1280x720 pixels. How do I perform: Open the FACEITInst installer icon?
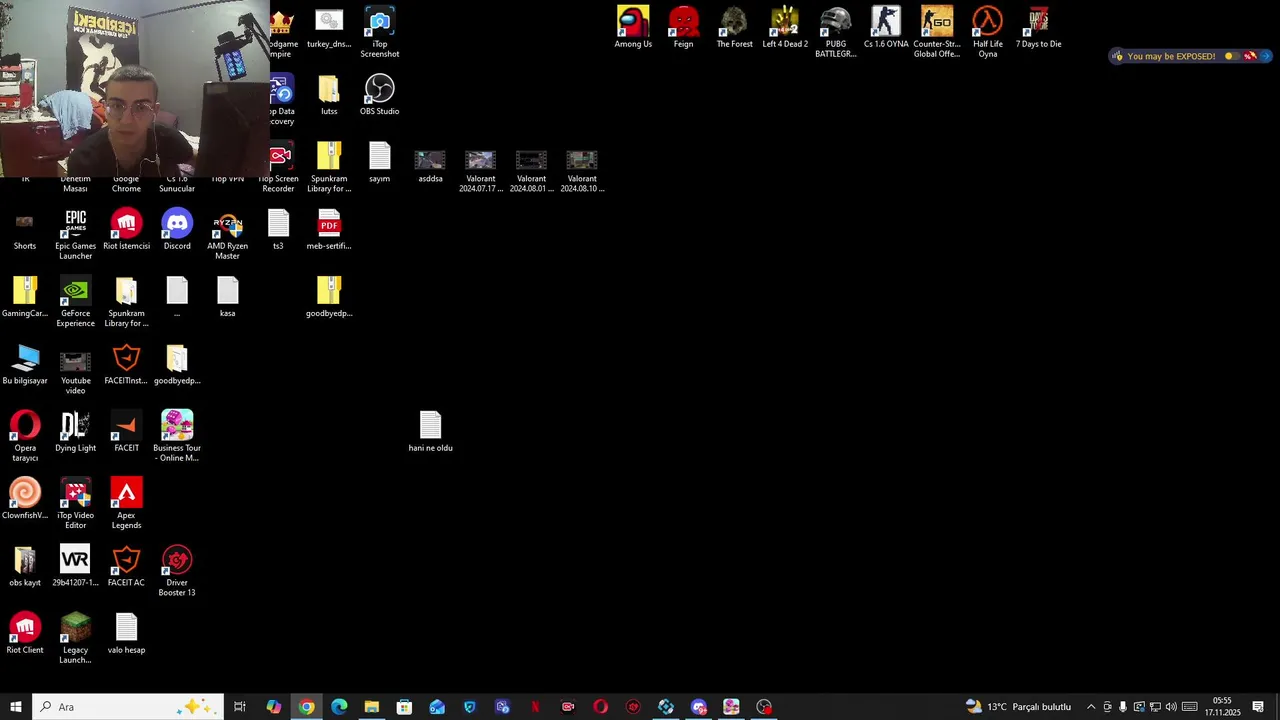click(126, 364)
